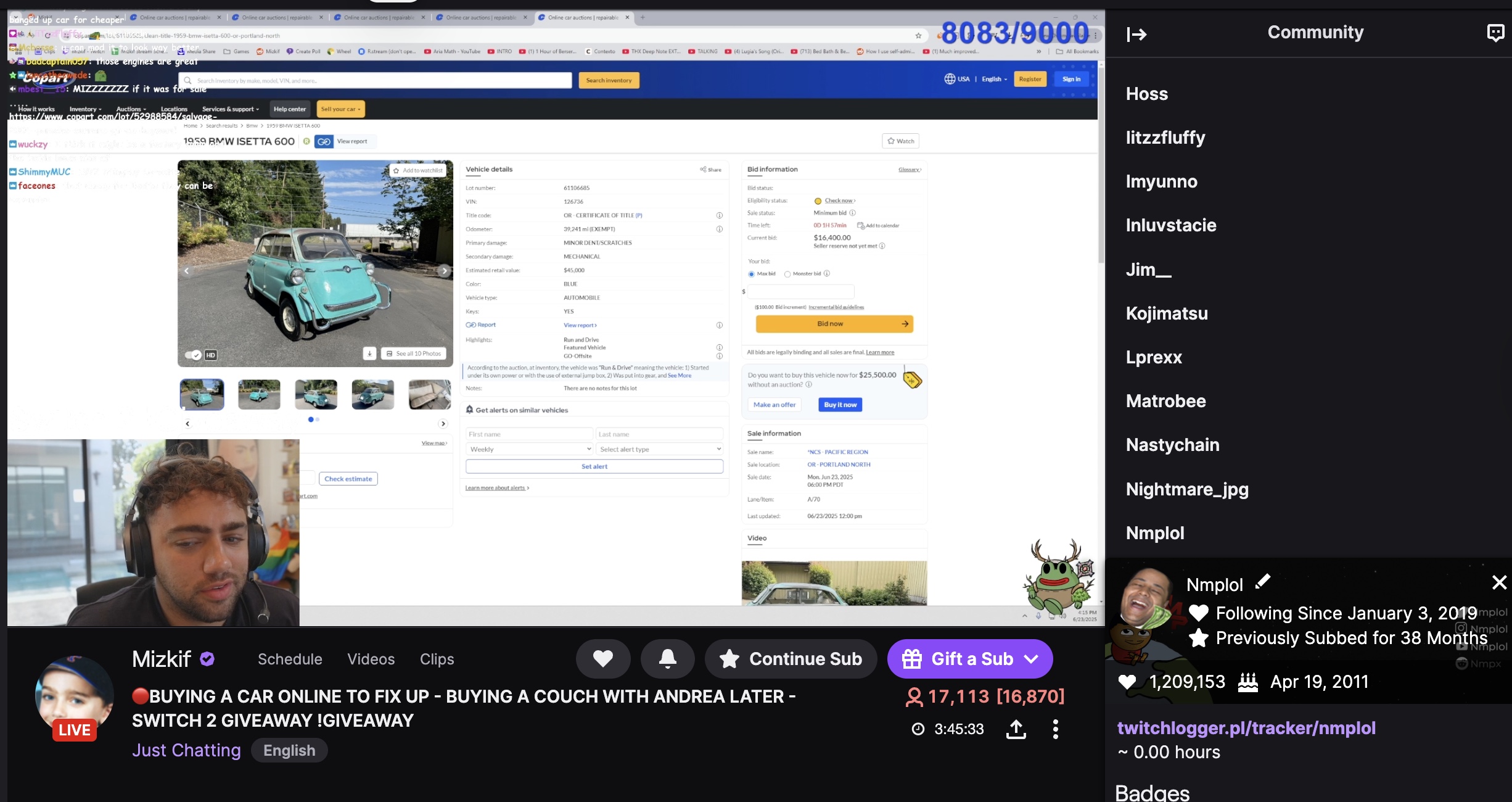Image resolution: width=1512 pixels, height=802 pixels.
Task: Collapse the Community panel with arrow icon
Action: (1136, 34)
